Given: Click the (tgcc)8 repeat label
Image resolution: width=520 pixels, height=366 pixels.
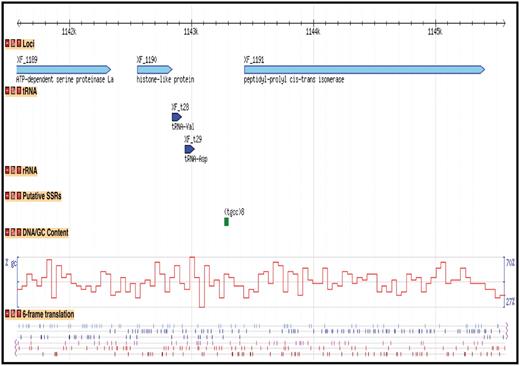Looking at the screenshot, I should click(234, 212).
